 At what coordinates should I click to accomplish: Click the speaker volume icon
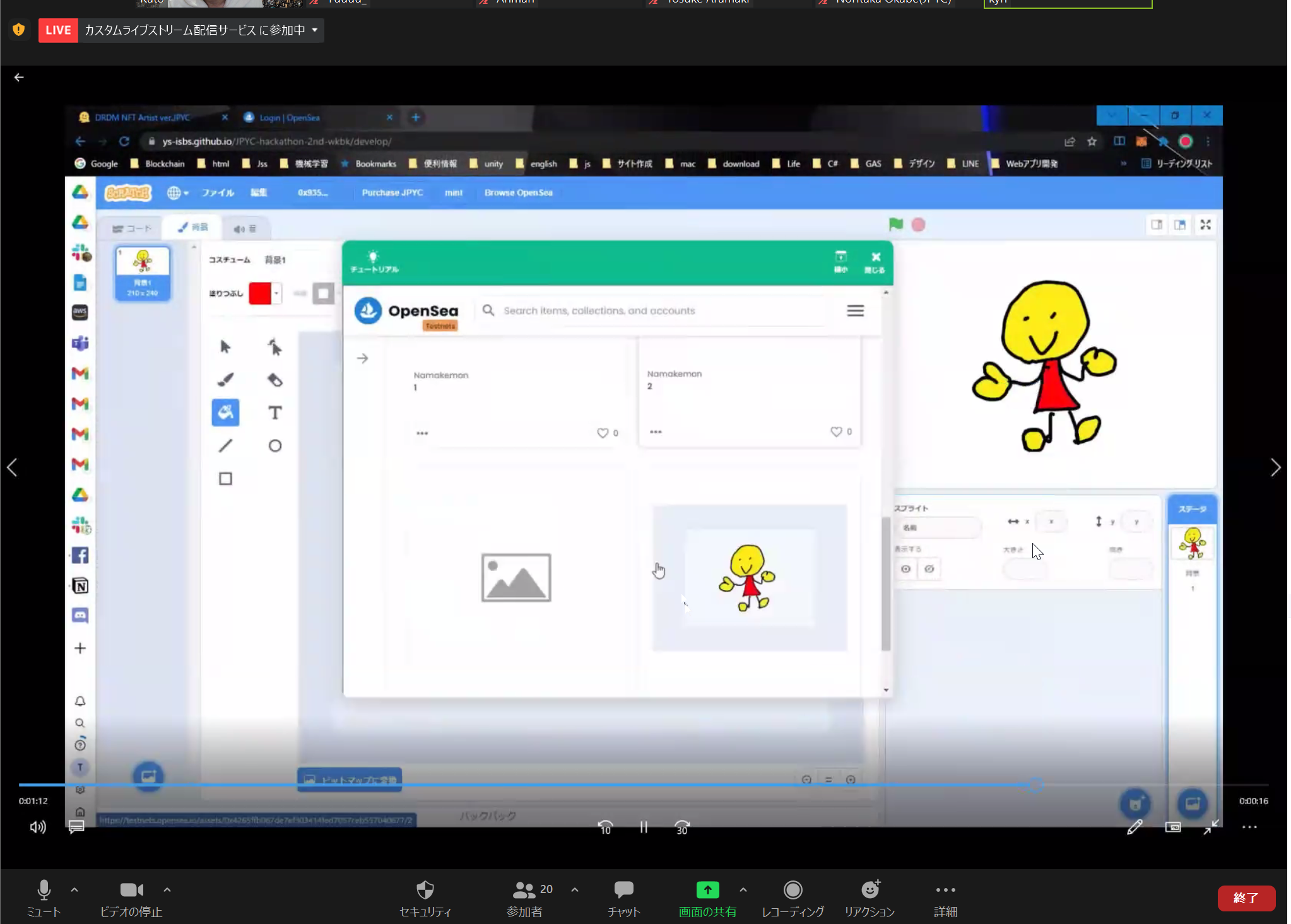38,827
